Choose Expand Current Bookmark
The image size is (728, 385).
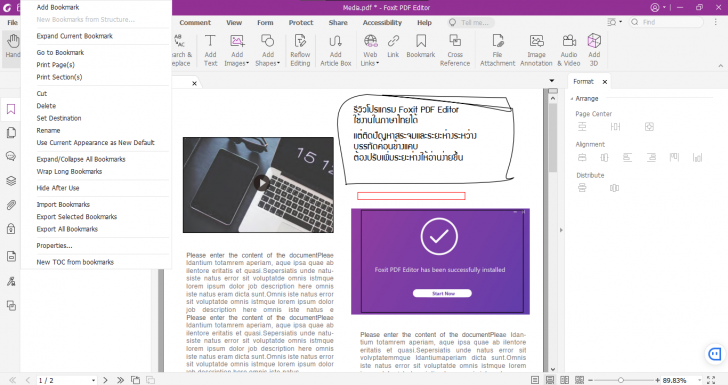(x=75, y=36)
